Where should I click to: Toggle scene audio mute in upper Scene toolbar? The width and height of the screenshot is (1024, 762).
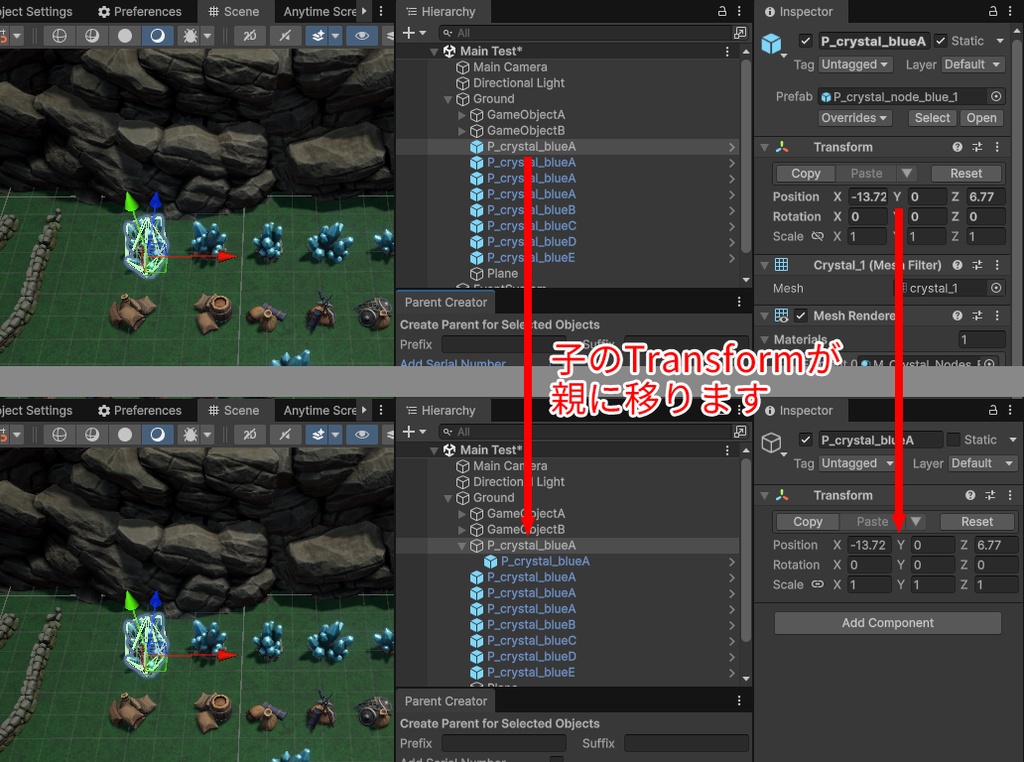(285, 36)
